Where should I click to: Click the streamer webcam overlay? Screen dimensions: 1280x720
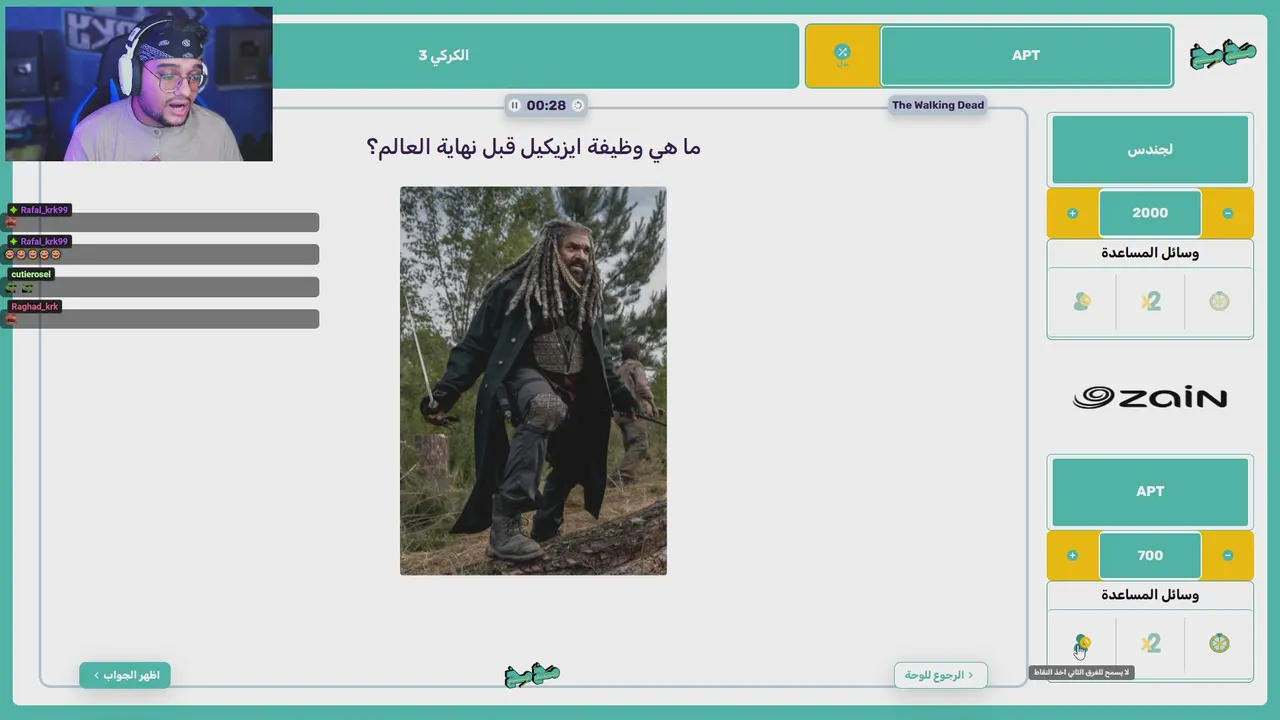139,84
